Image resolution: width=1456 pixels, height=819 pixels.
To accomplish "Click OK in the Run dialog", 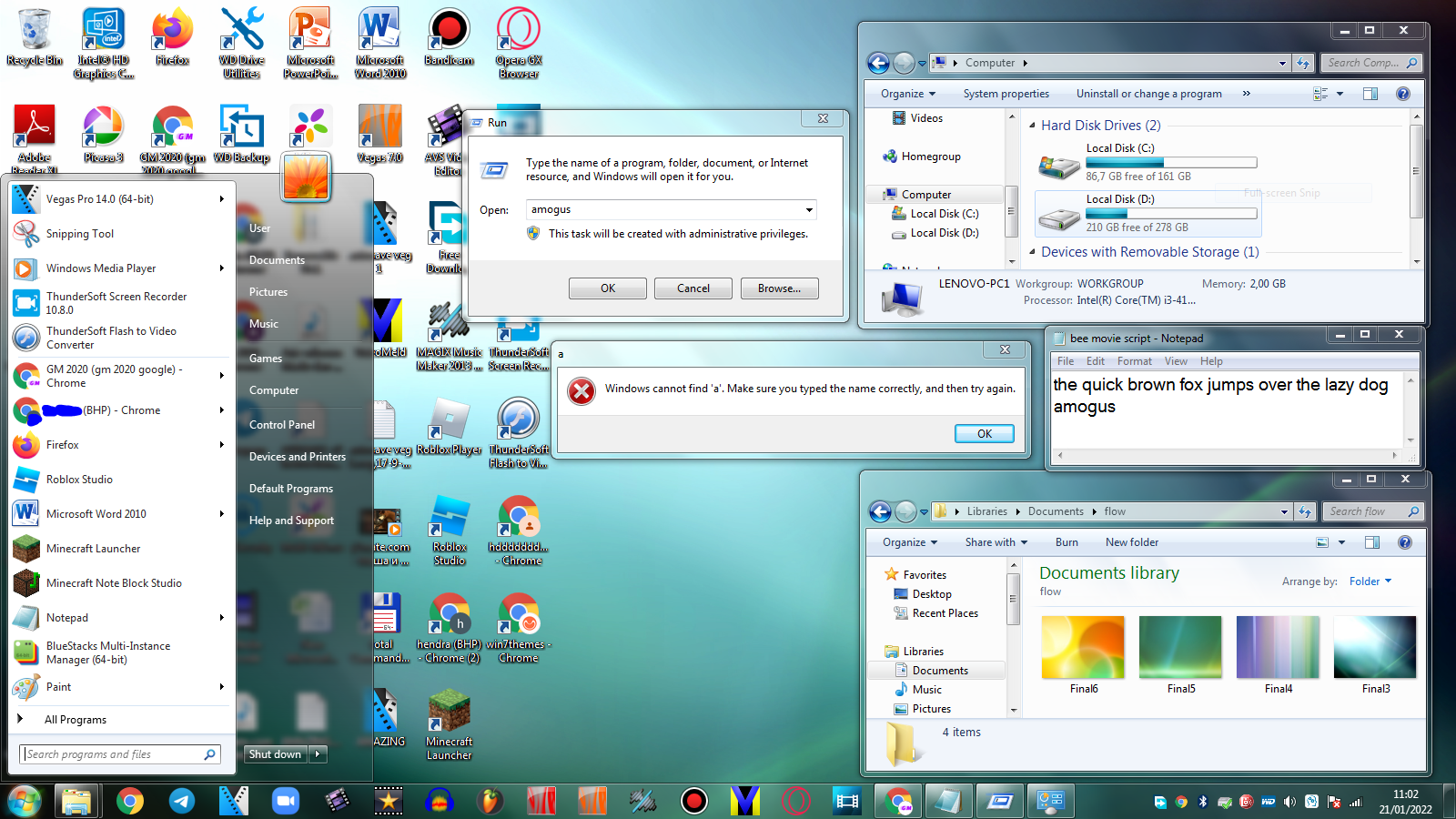I will point(608,288).
